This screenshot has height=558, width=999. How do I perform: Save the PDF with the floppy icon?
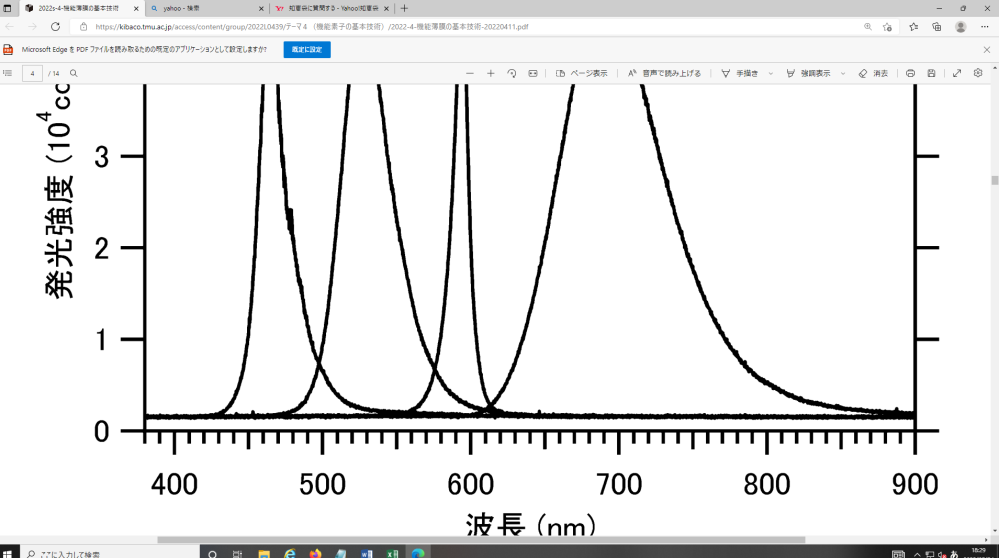click(x=931, y=73)
